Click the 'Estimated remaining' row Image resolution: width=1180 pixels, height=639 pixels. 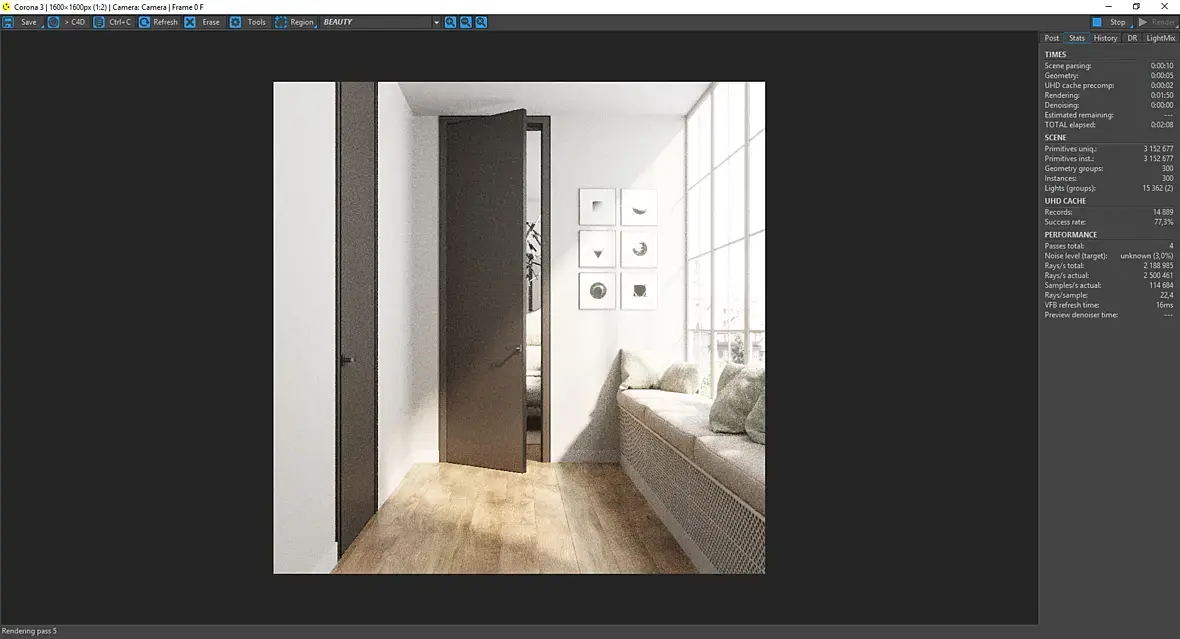click(x=1109, y=115)
